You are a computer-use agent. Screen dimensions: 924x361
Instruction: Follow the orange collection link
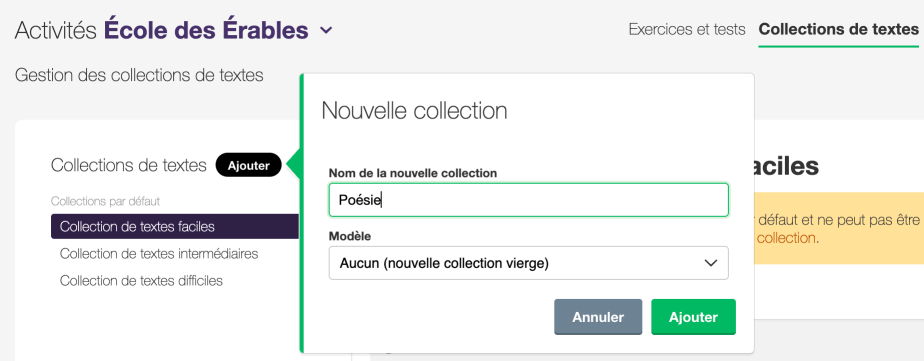pos(786,239)
